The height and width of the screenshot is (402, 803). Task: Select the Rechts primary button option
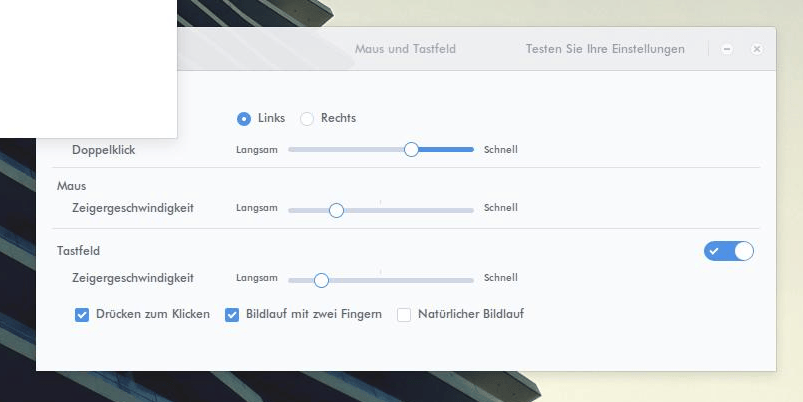click(308, 118)
